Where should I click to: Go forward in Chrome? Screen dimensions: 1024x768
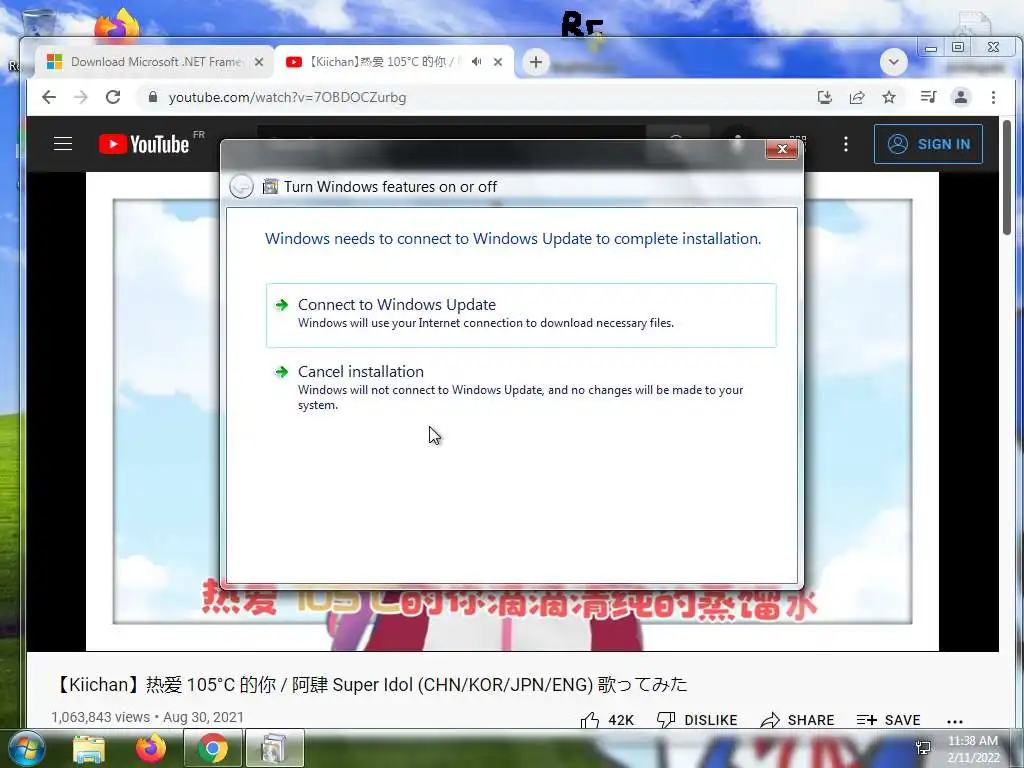click(x=81, y=97)
